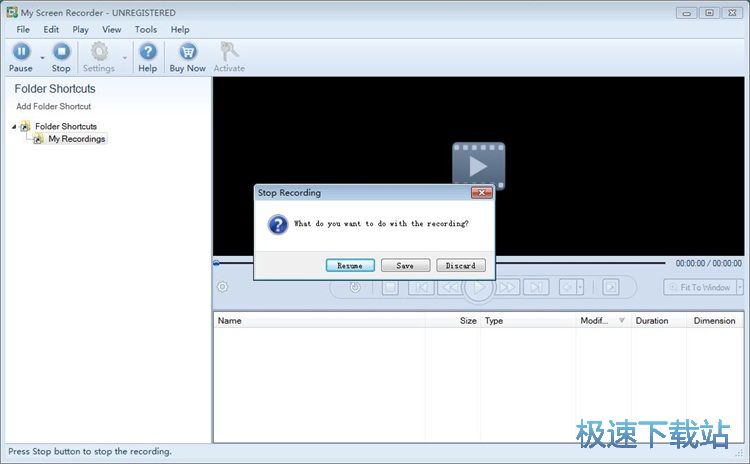
Task: Click the loop/repeat playback icon
Action: 355,287
